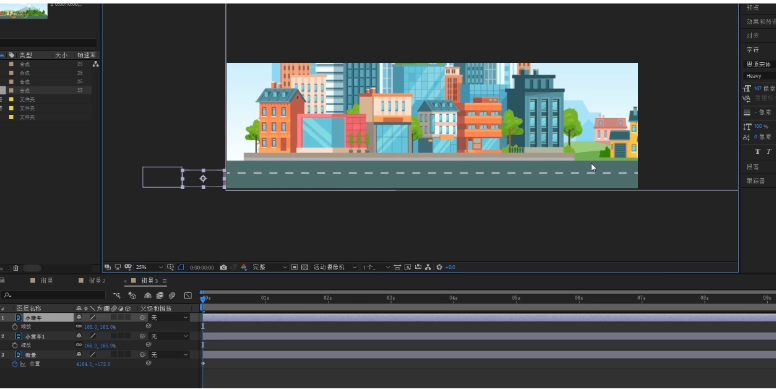Open parent dropdown for layer 1

coord(169,318)
